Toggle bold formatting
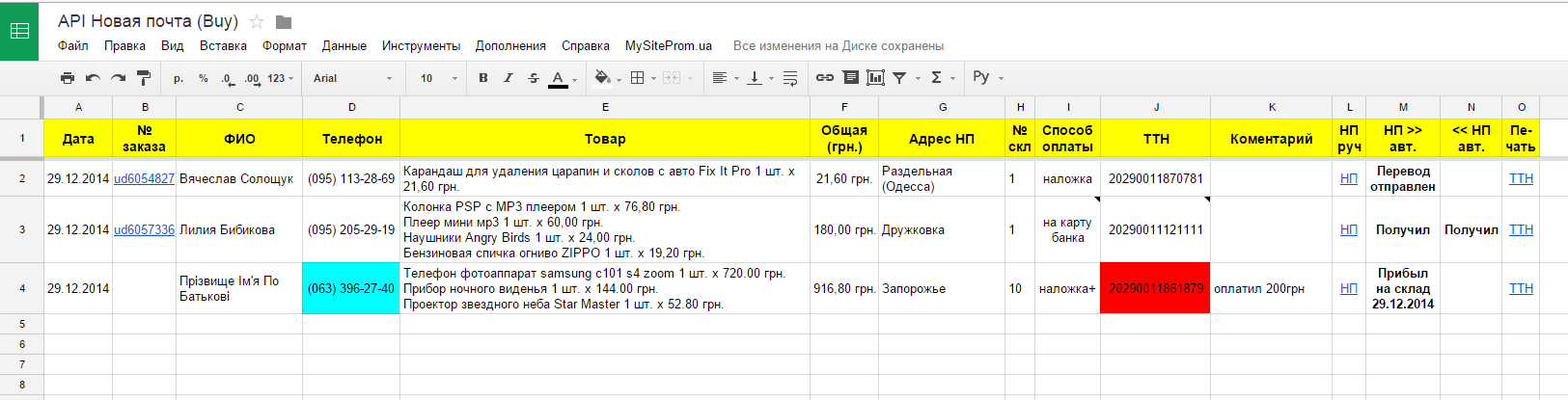The width and height of the screenshot is (1568, 400). click(483, 78)
